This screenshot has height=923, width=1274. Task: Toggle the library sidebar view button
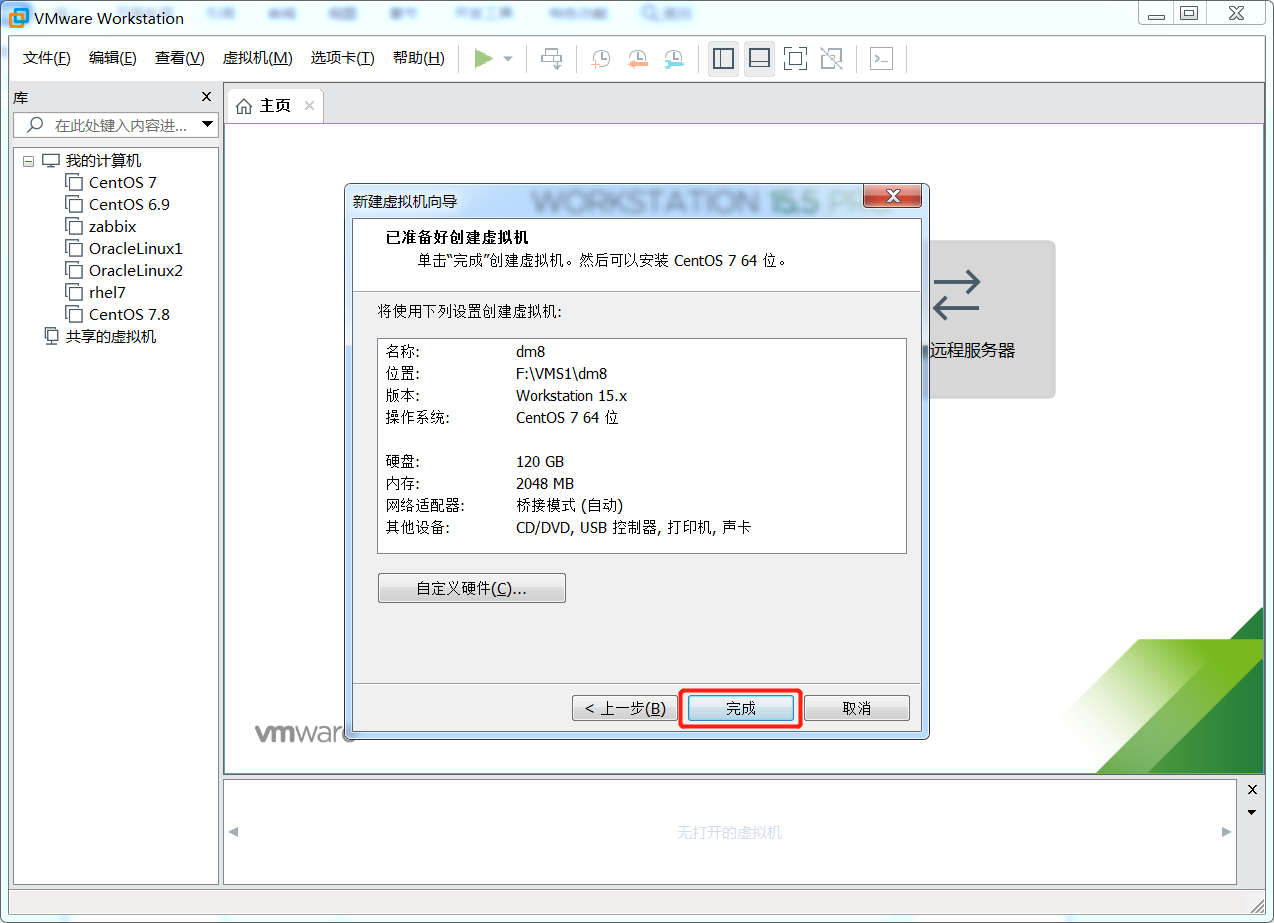tap(723, 59)
